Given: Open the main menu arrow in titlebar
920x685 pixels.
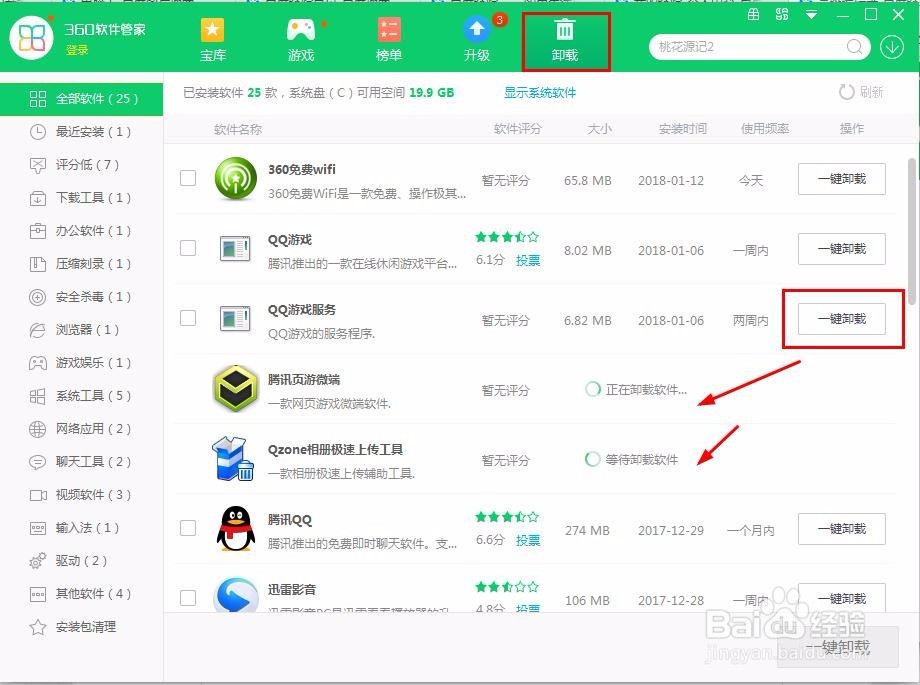Looking at the screenshot, I should (810, 14).
